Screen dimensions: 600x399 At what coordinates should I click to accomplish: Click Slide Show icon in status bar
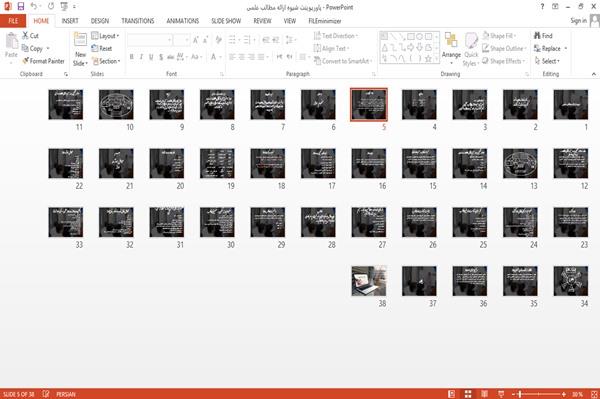501,394
